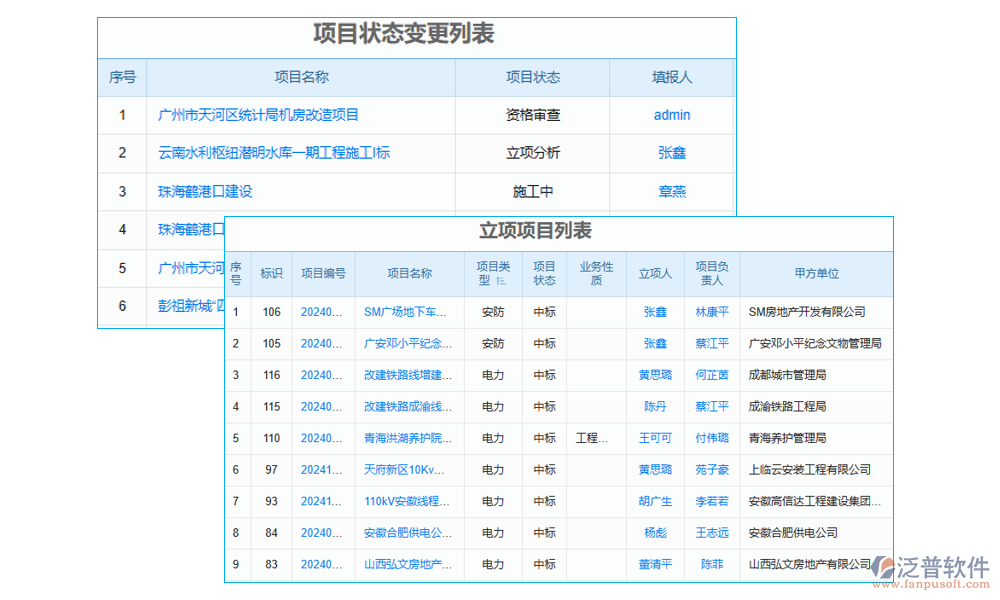Click 珠海鹤港口建设 link in row 3

[x=205, y=191]
